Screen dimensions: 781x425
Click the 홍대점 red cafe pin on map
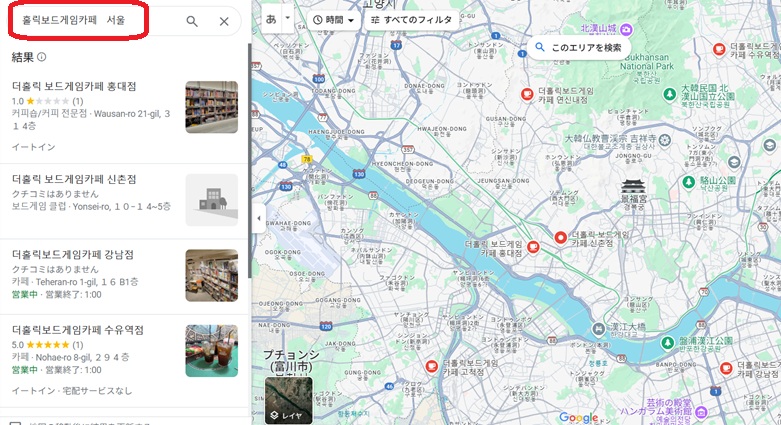[533, 247]
